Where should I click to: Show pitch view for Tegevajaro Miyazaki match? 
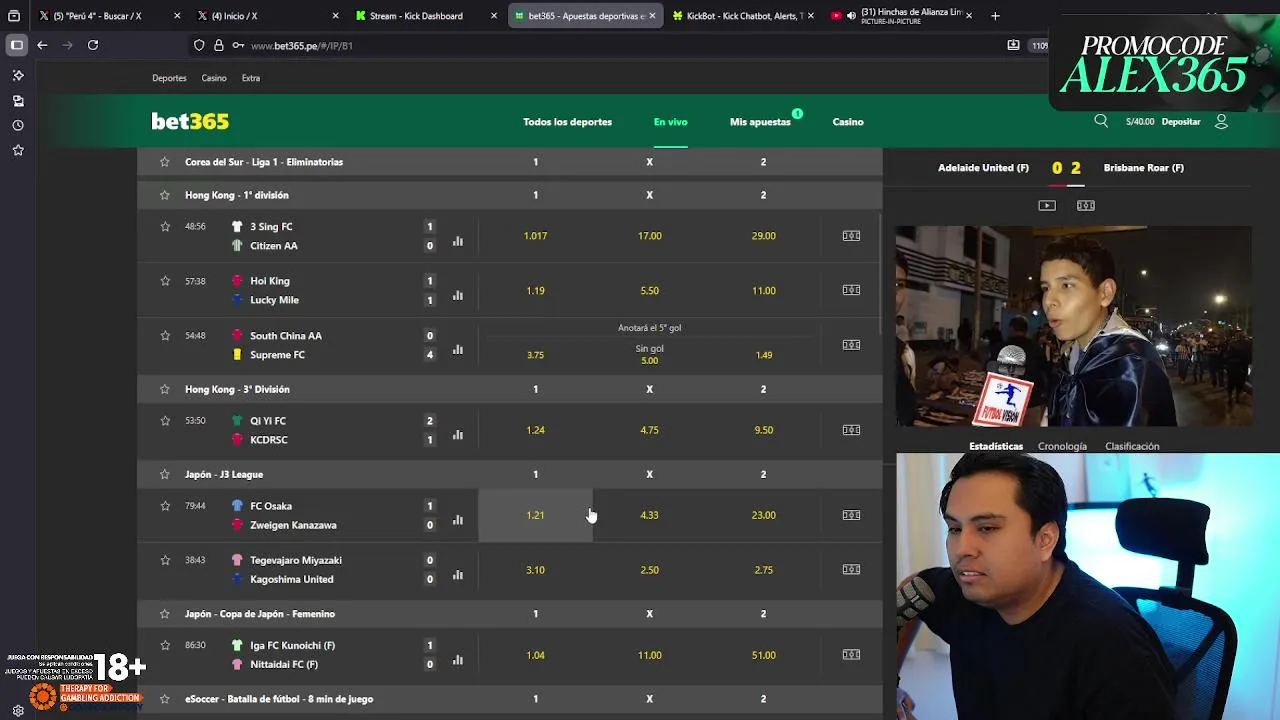coord(851,570)
